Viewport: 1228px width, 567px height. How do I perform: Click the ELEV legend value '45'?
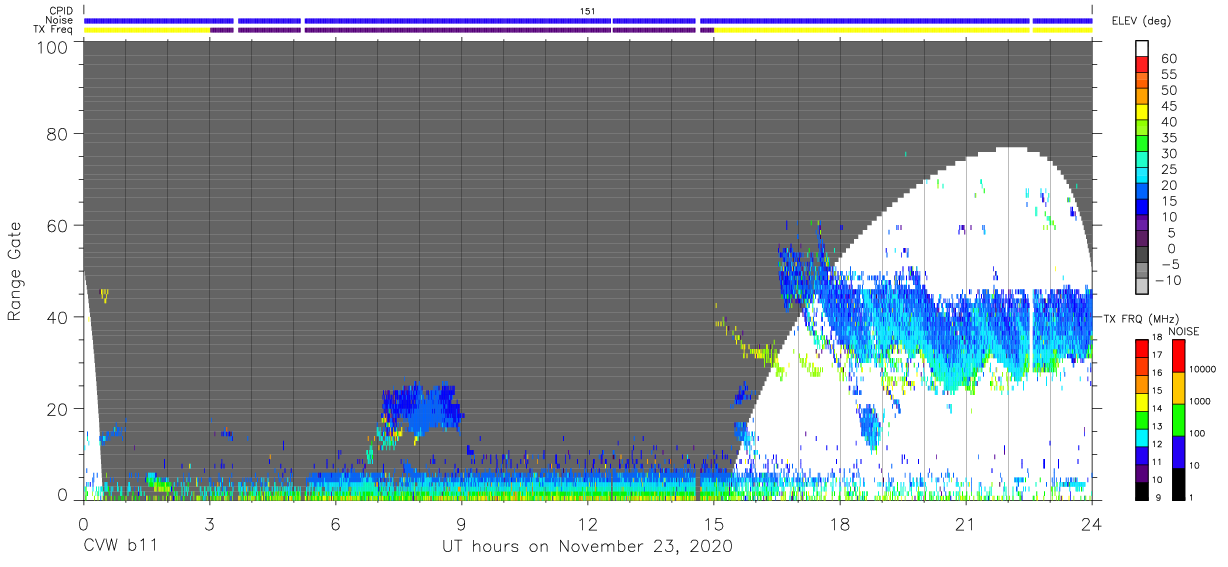click(x=1169, y=106)
